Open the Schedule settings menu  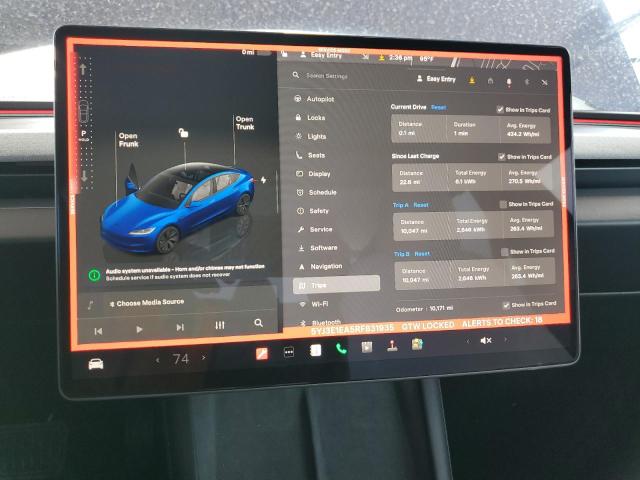coord(317,192)
